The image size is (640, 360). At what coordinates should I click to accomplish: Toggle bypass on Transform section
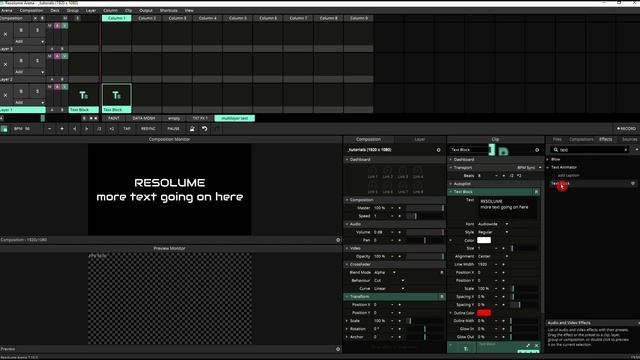coord(442,297)
